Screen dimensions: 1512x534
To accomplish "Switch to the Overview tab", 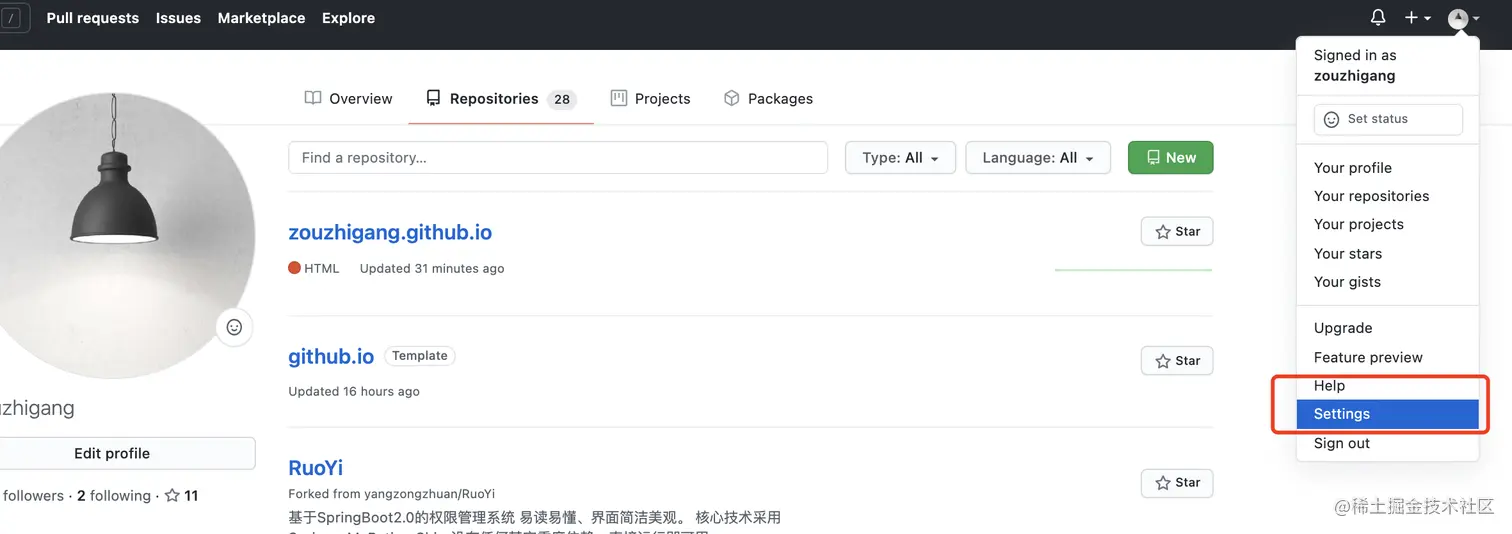I will click(x=349, y=99).
